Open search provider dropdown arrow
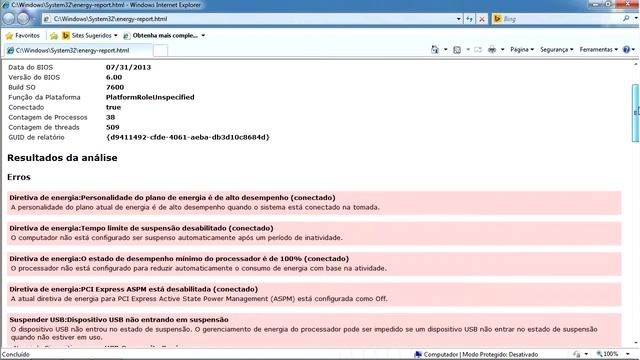 [x=636, y=18]
